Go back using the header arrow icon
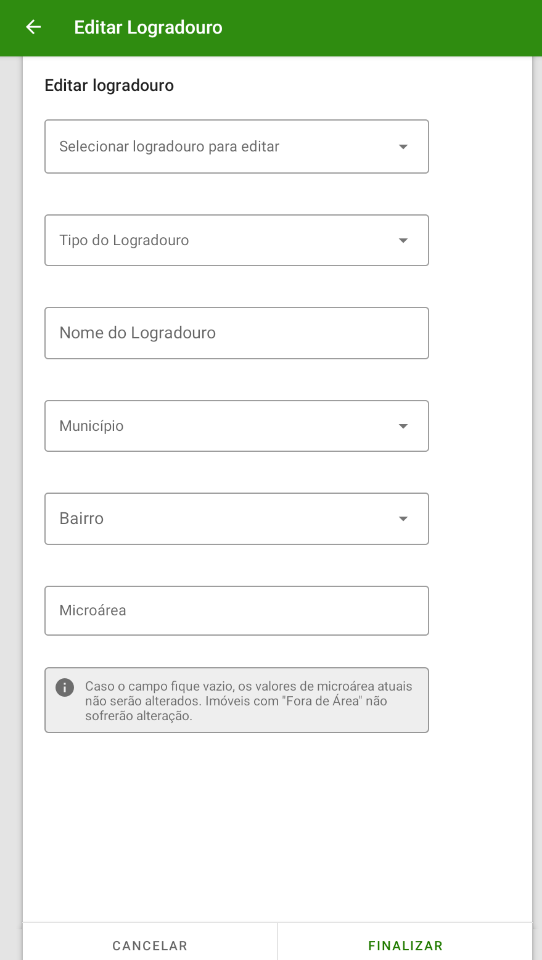The height and width of the screenshot is (960, 542). 33,27
